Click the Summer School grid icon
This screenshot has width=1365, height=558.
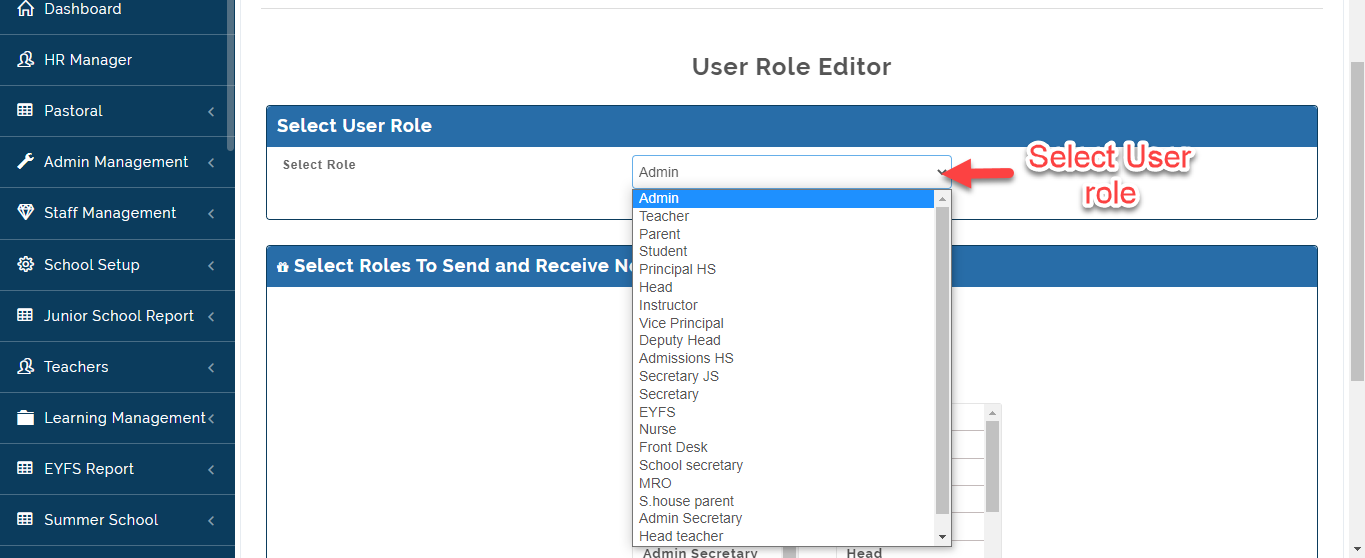pos(26,520)
